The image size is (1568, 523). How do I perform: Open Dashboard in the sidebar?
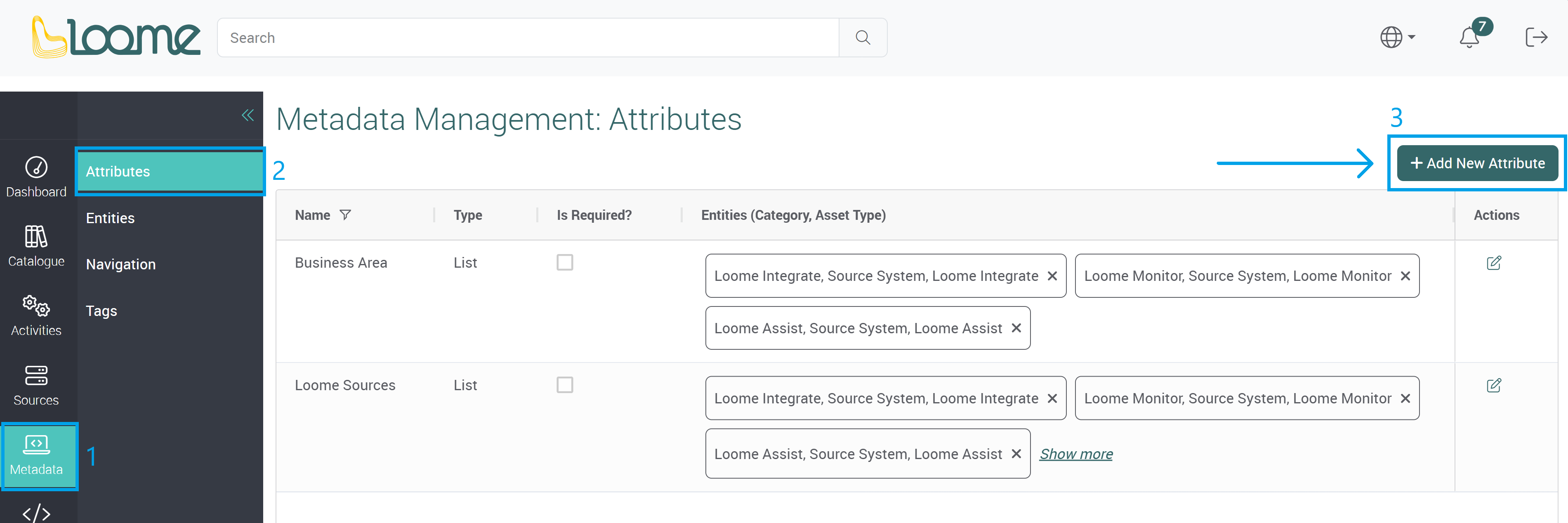coord(36,177)
